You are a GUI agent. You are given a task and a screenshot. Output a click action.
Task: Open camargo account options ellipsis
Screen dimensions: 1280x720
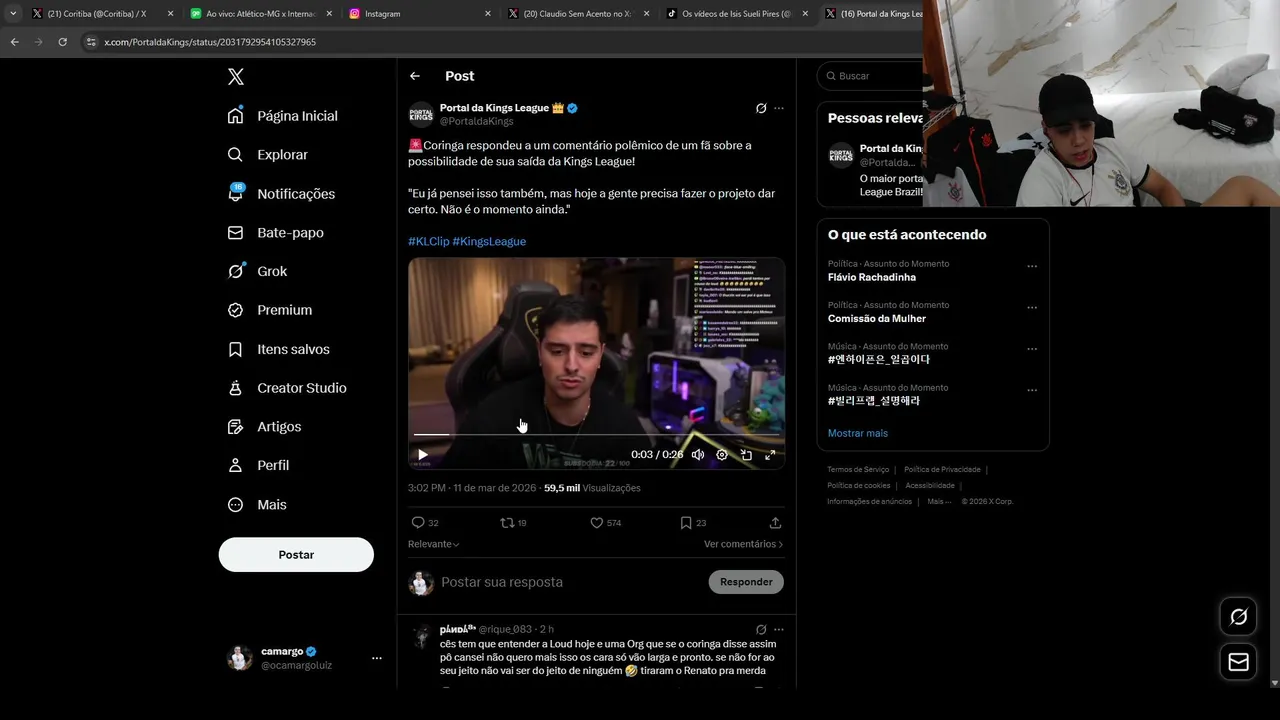point(377,658)
